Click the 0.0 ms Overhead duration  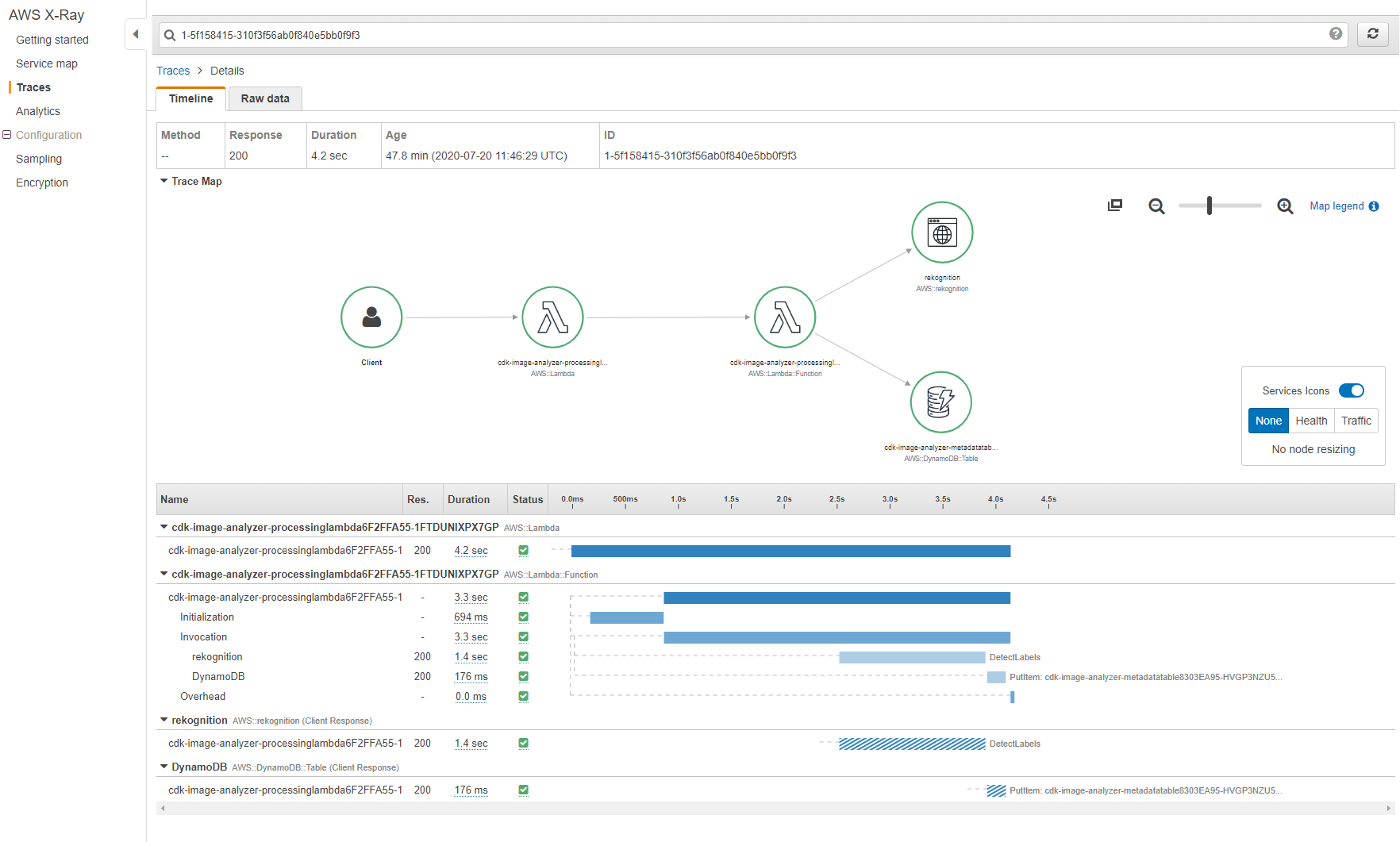[x=471, y=696]
